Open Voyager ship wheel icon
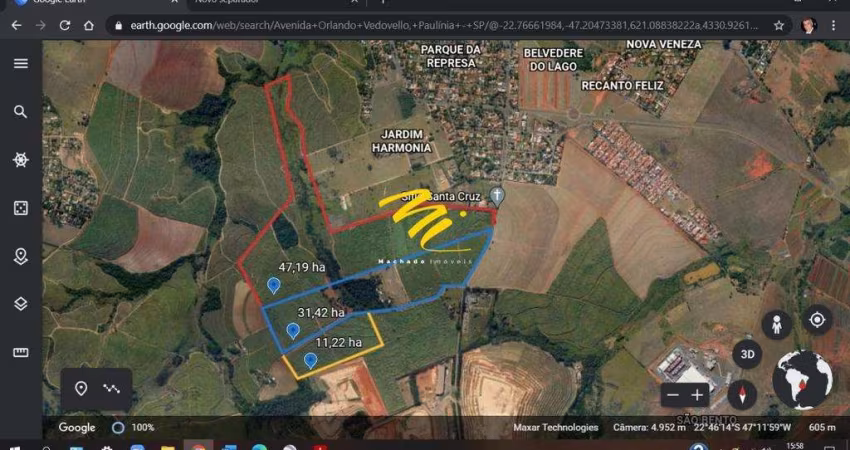Screen dimensions: 850x450 coord(21,160)
